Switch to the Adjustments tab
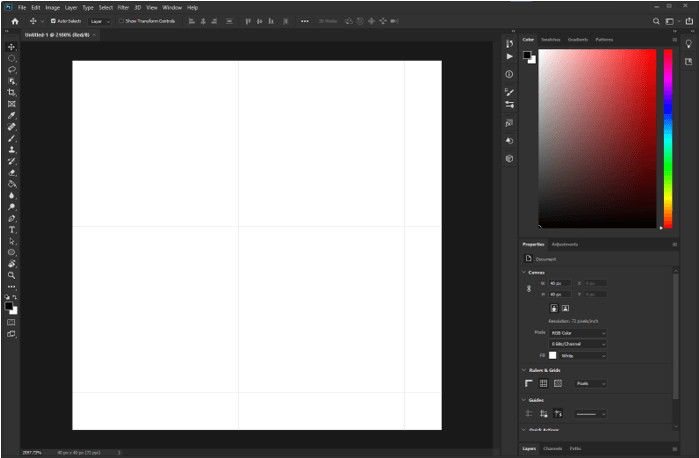The image size is (699, 458). click(x=565, y=244)
